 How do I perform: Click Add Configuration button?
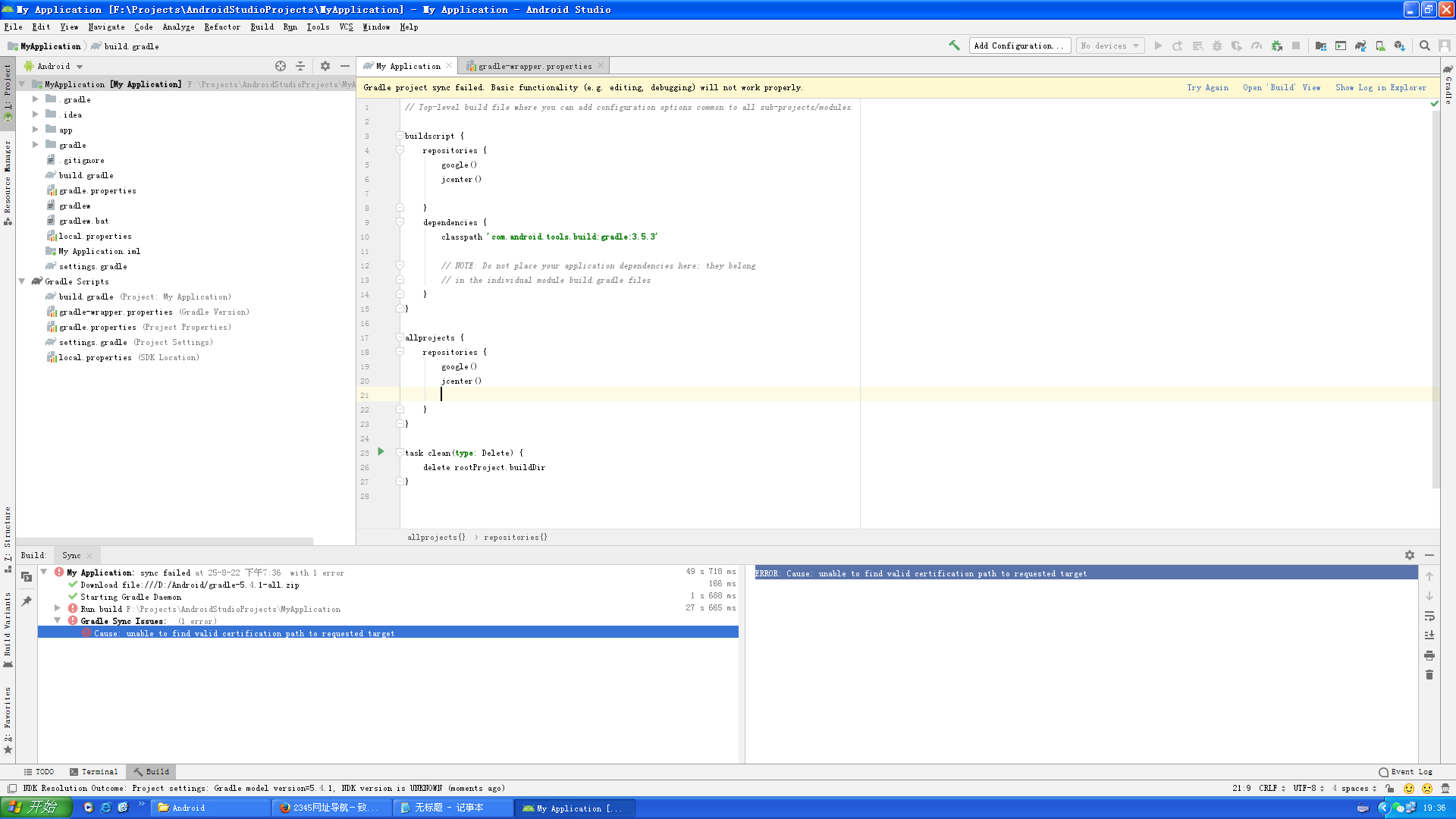(1020, 45)
